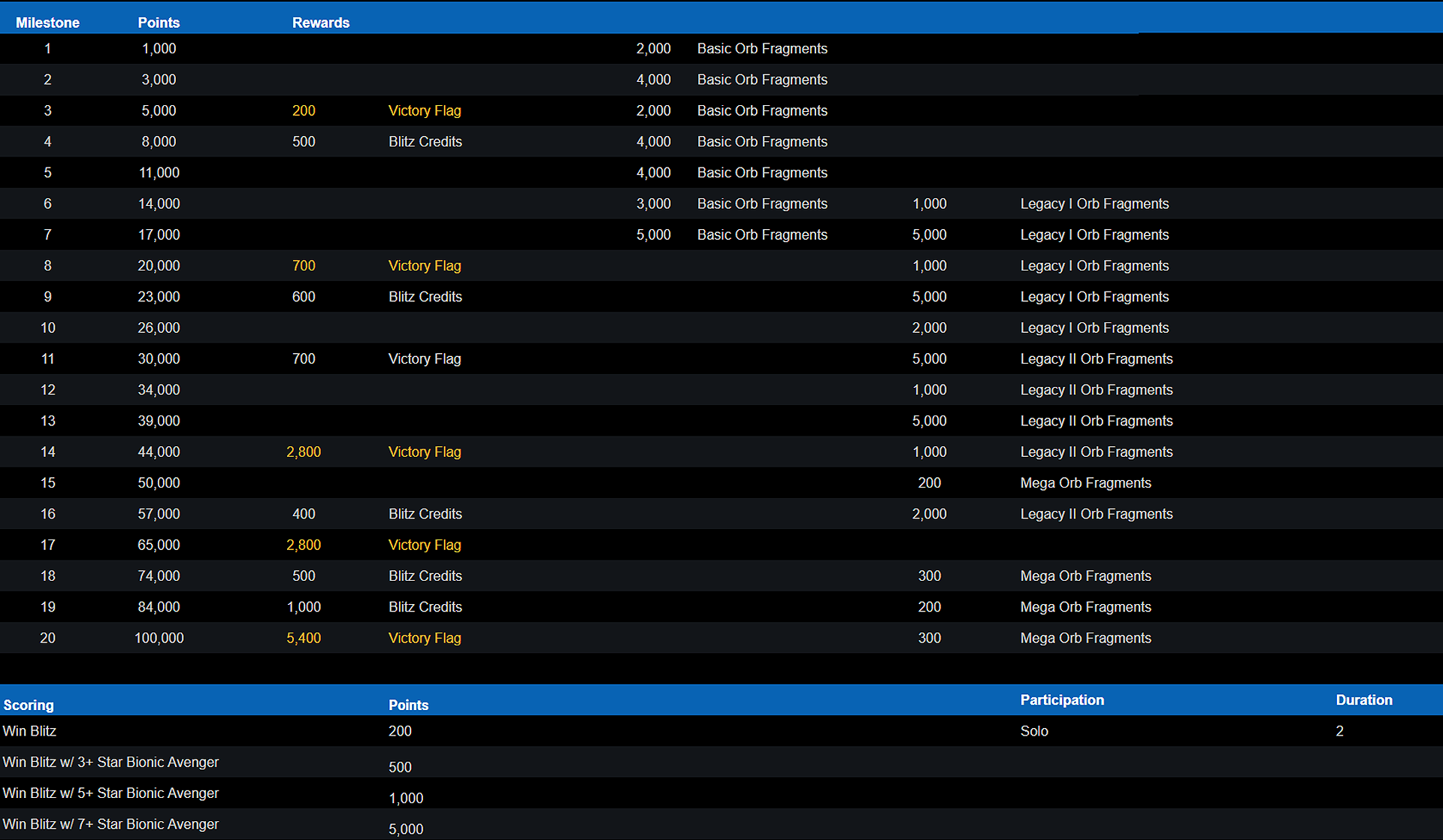
Task: Click the Points column header
Action: (x=159, y=23)
